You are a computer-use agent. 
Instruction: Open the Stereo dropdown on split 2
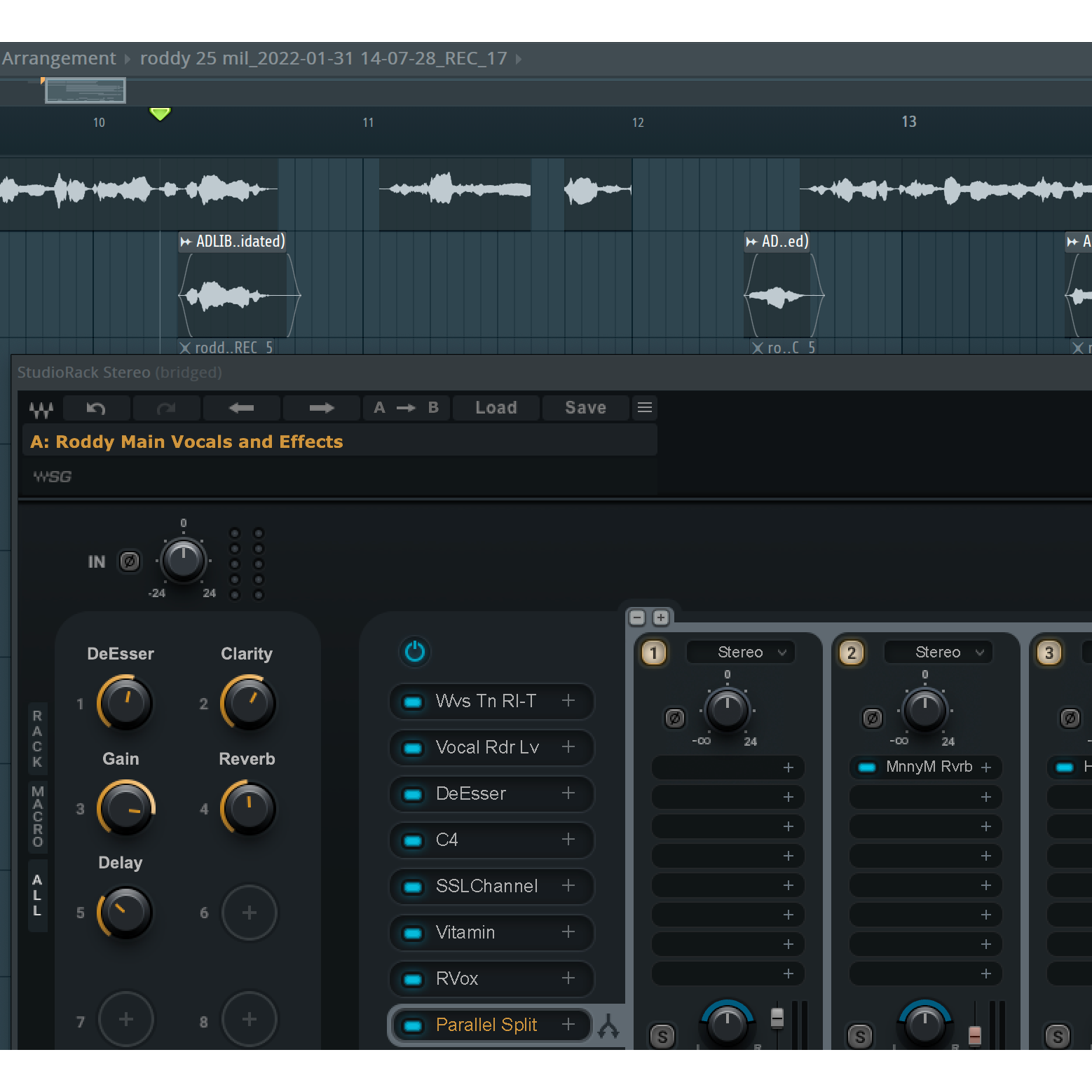[939, 652]
